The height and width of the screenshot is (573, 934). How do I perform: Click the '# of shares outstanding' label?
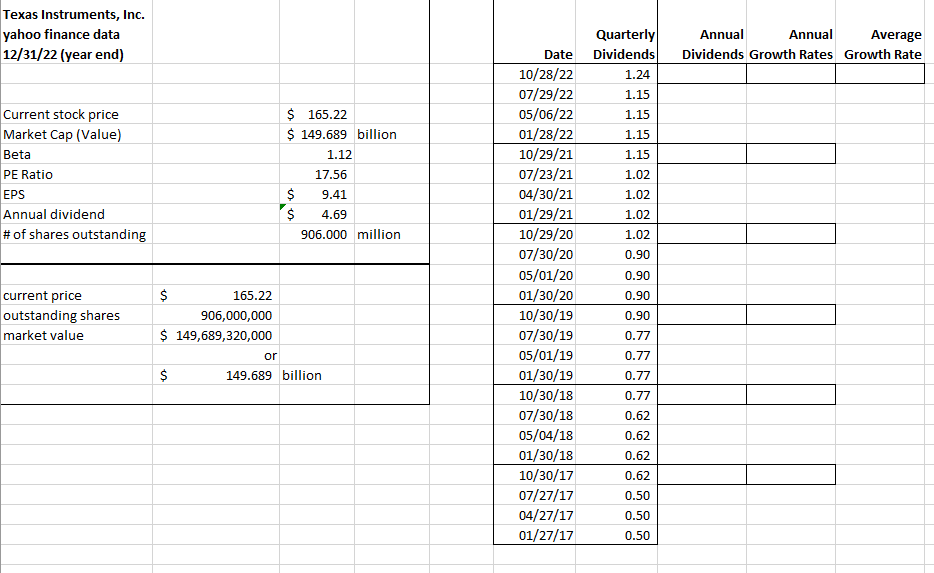(74, 234)
